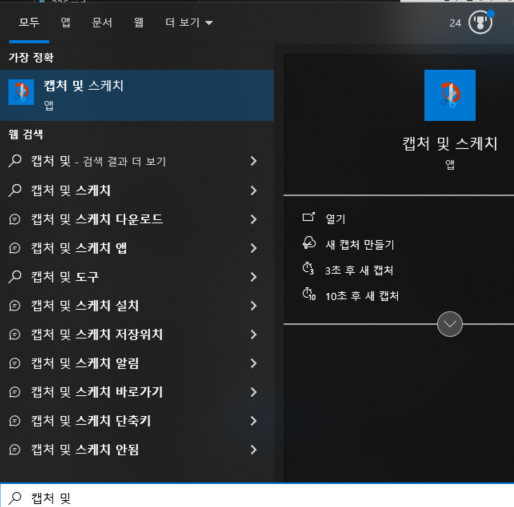Expand arrow for 캡처 및 스케치 저장위치
This screenshot has height=507, width=514.
click(x=254, y=334)
